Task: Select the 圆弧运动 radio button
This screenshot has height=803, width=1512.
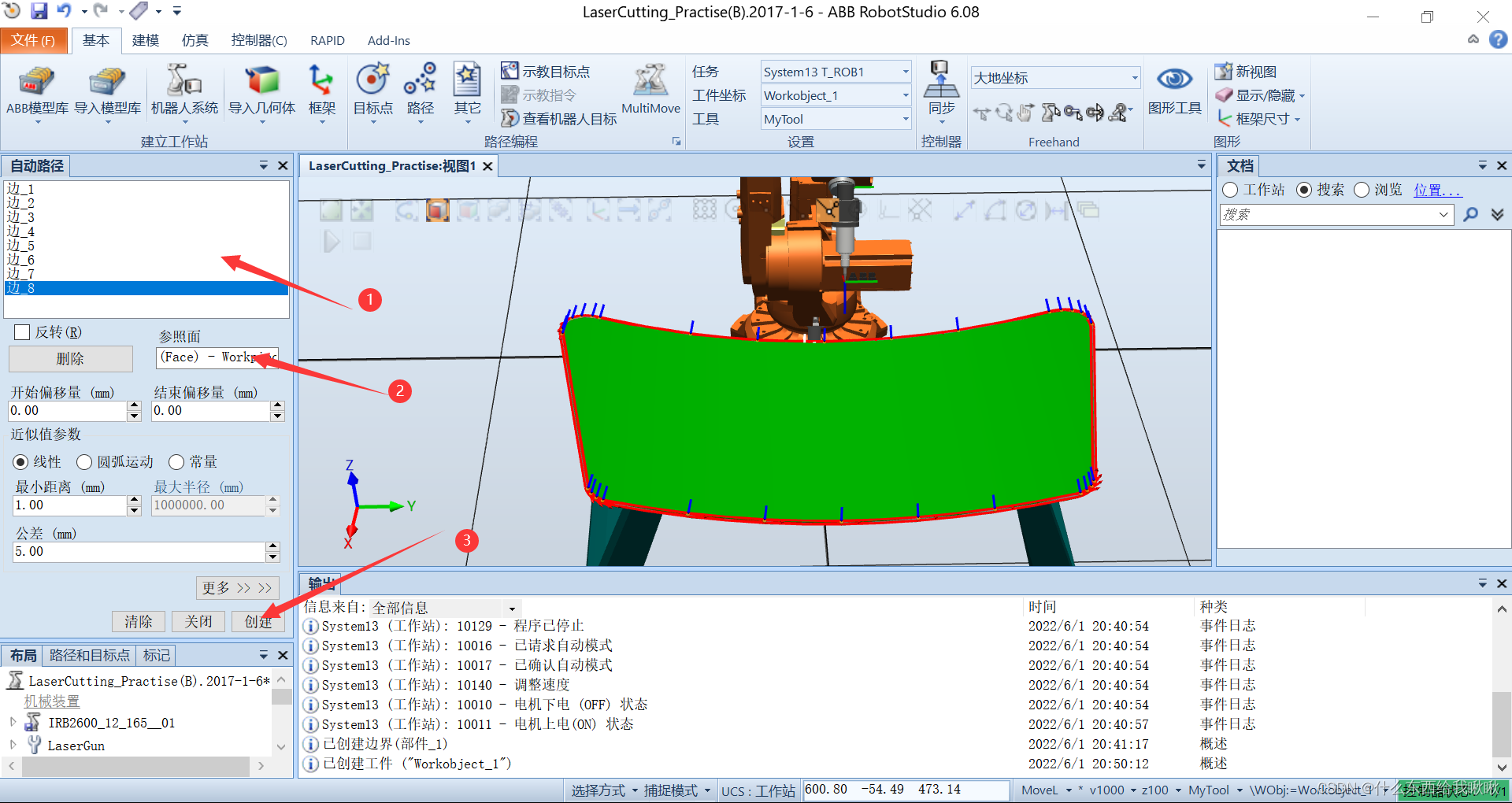Action: point(84,462)
